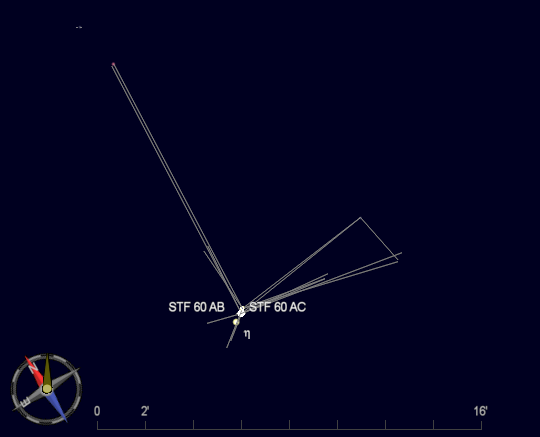
Task: Click the 0 scale bar label
Action: tap(97, 411)
